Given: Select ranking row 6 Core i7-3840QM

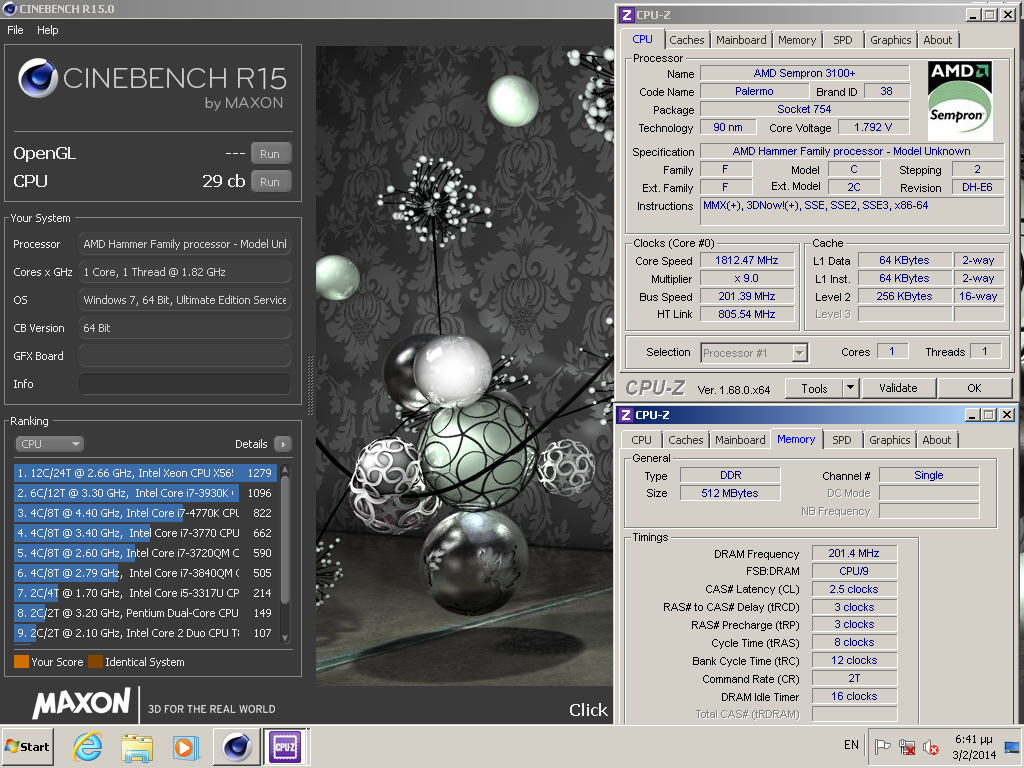Looking at the screenshot, I should click(145, 573).
